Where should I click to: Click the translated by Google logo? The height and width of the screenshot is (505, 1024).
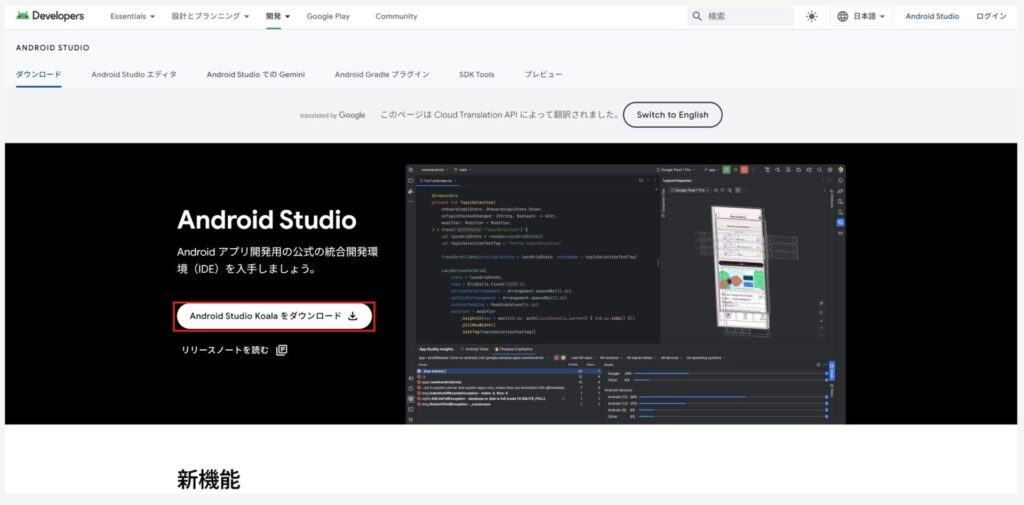333,115
